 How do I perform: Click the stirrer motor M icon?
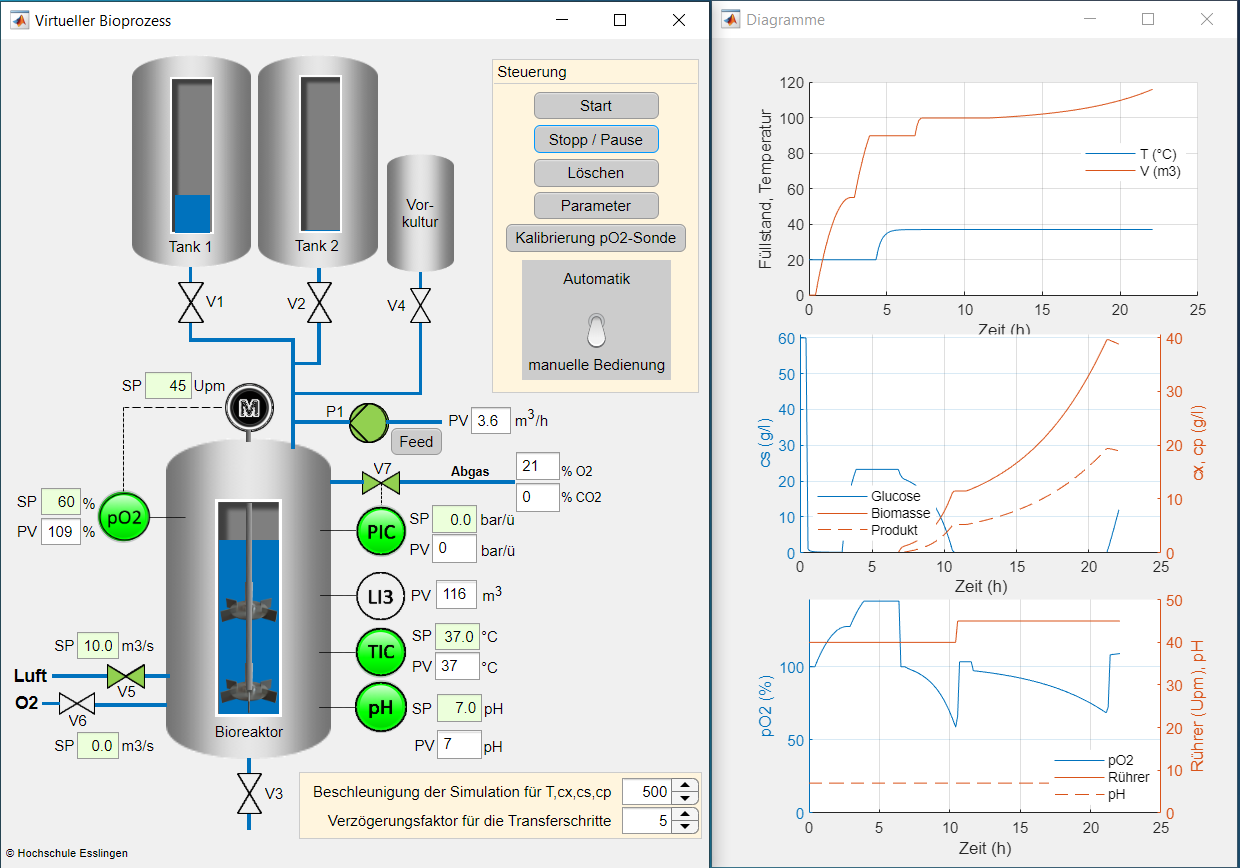[248, 406]
